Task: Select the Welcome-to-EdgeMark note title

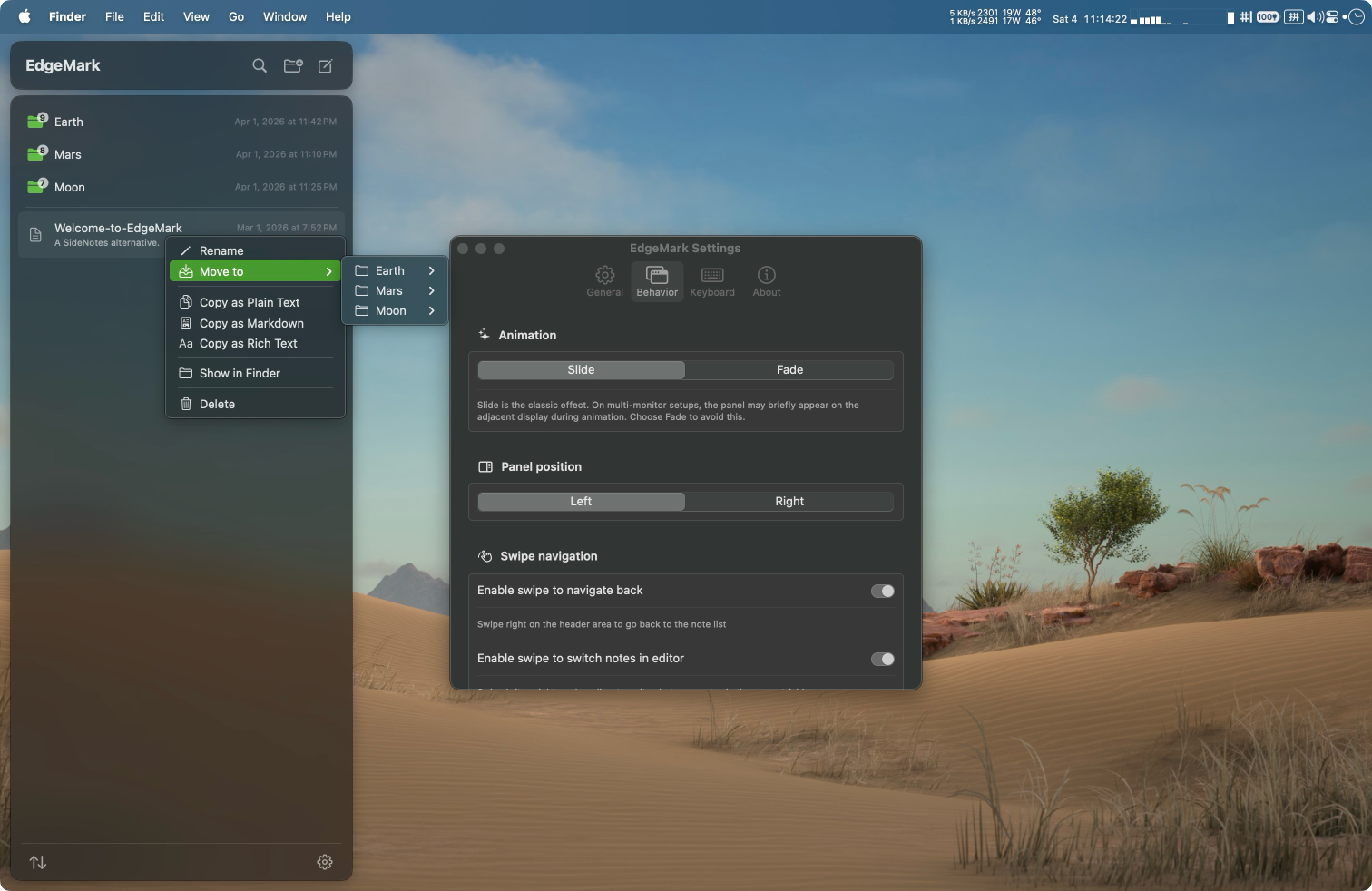Action: (118, 228)
